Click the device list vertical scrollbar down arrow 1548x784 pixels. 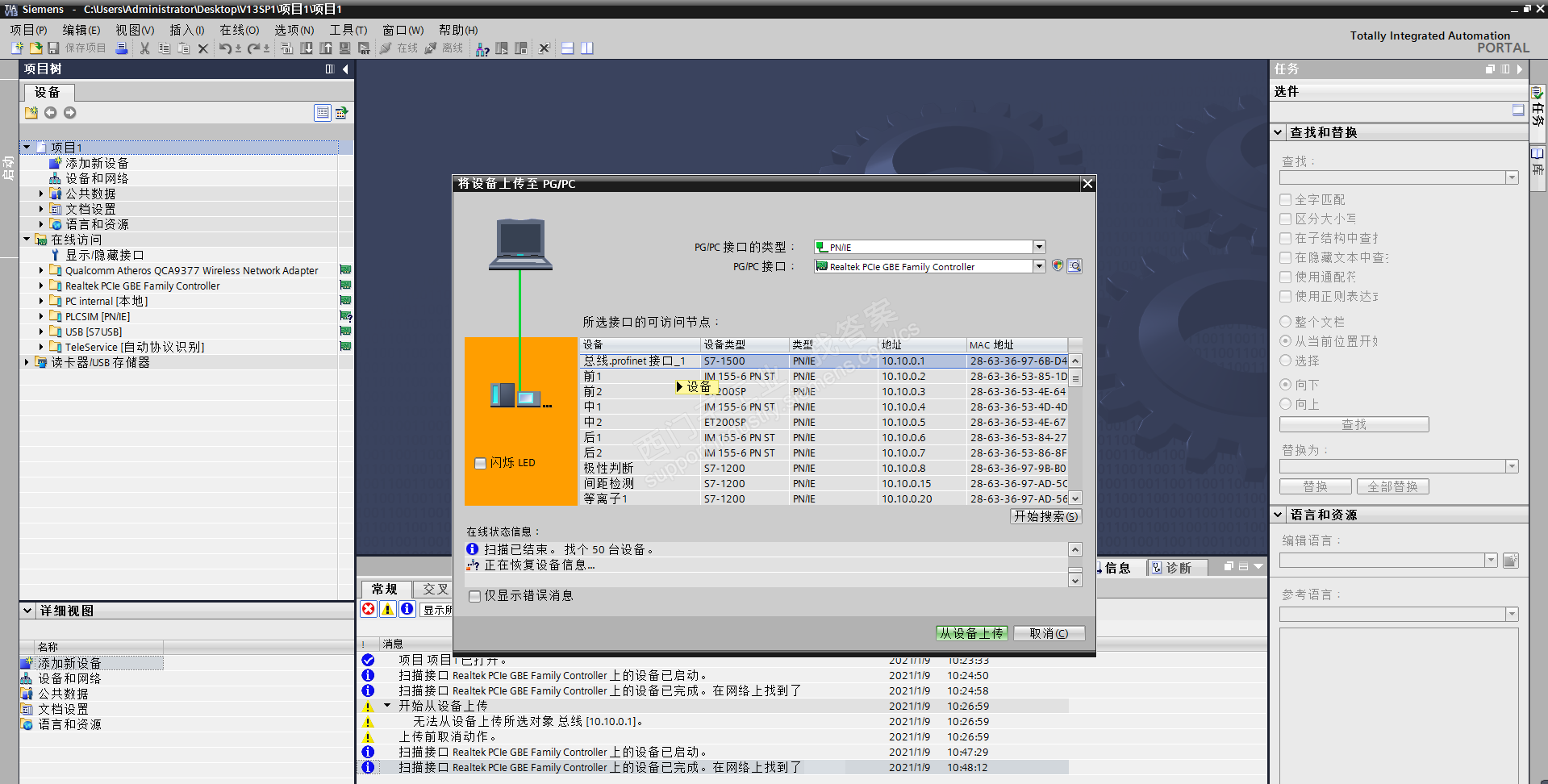[x=1075, y=498]
